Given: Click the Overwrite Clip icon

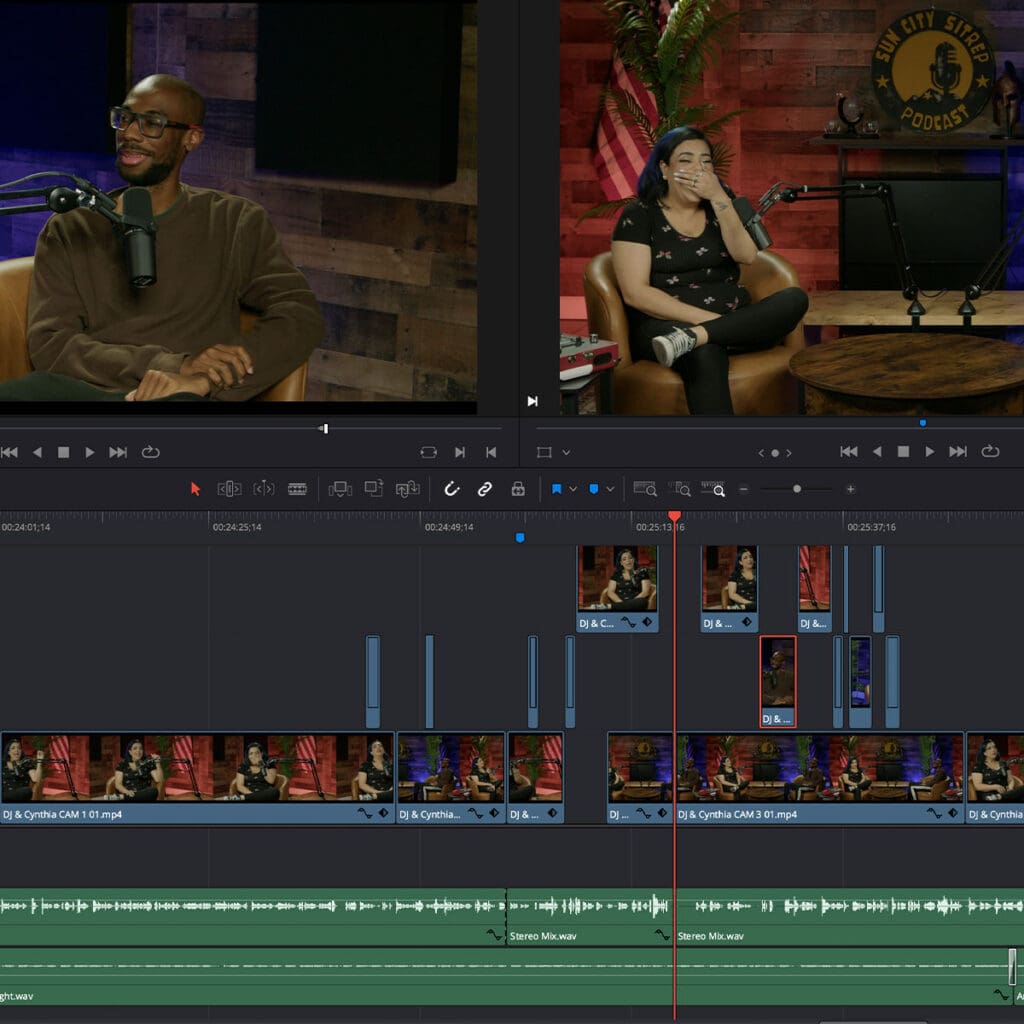Looking at the screenshot, I should [x=374, y=489].
